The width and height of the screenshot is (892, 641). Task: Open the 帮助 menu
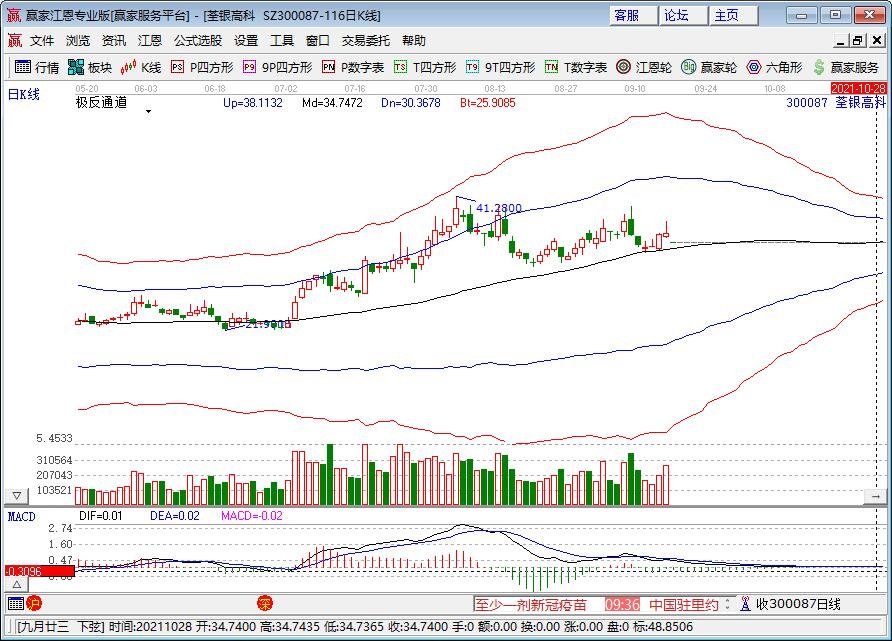point(414,41)
